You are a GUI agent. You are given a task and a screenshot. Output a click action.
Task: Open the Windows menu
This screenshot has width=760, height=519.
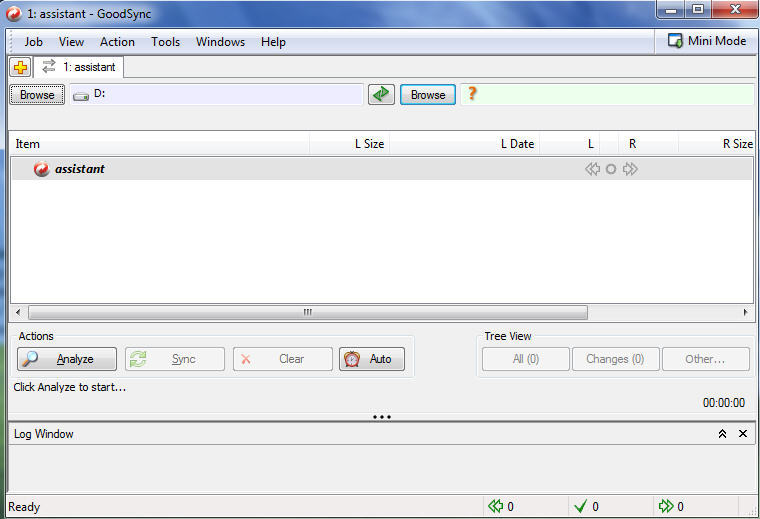point(221,42)
